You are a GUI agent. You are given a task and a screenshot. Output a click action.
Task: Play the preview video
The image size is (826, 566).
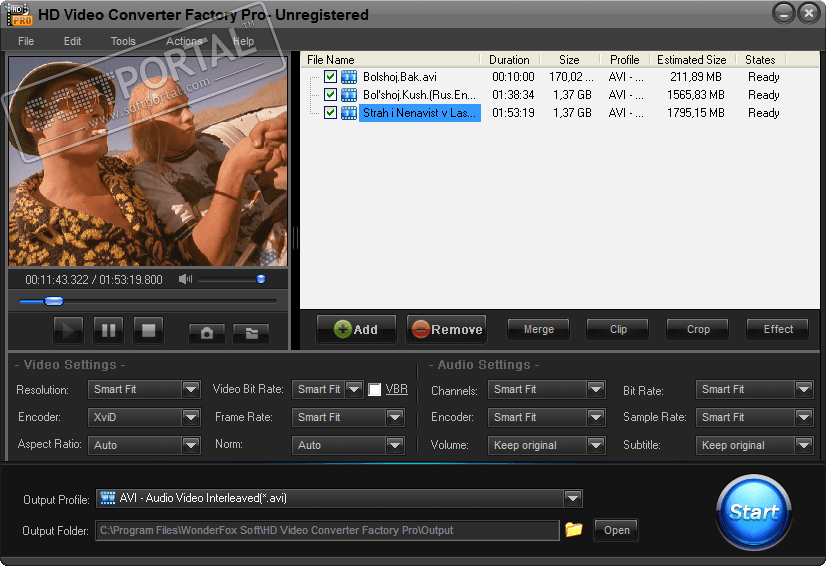[68, 330]
